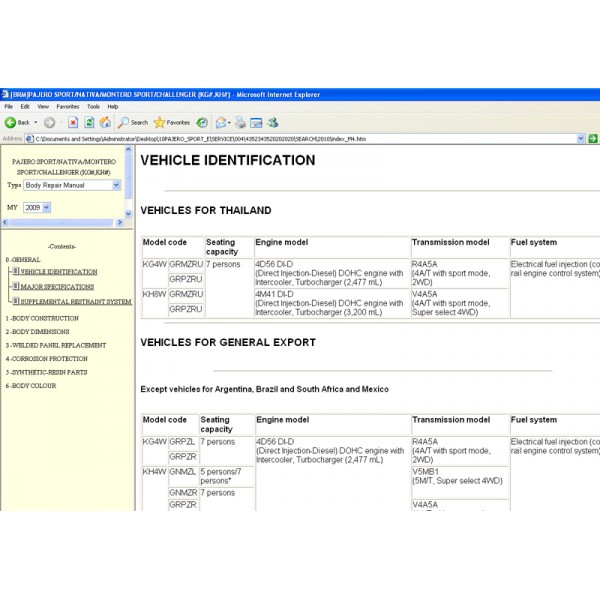Open the Help menu
This screenshot has height=600, width=600.
click(112, 106)
